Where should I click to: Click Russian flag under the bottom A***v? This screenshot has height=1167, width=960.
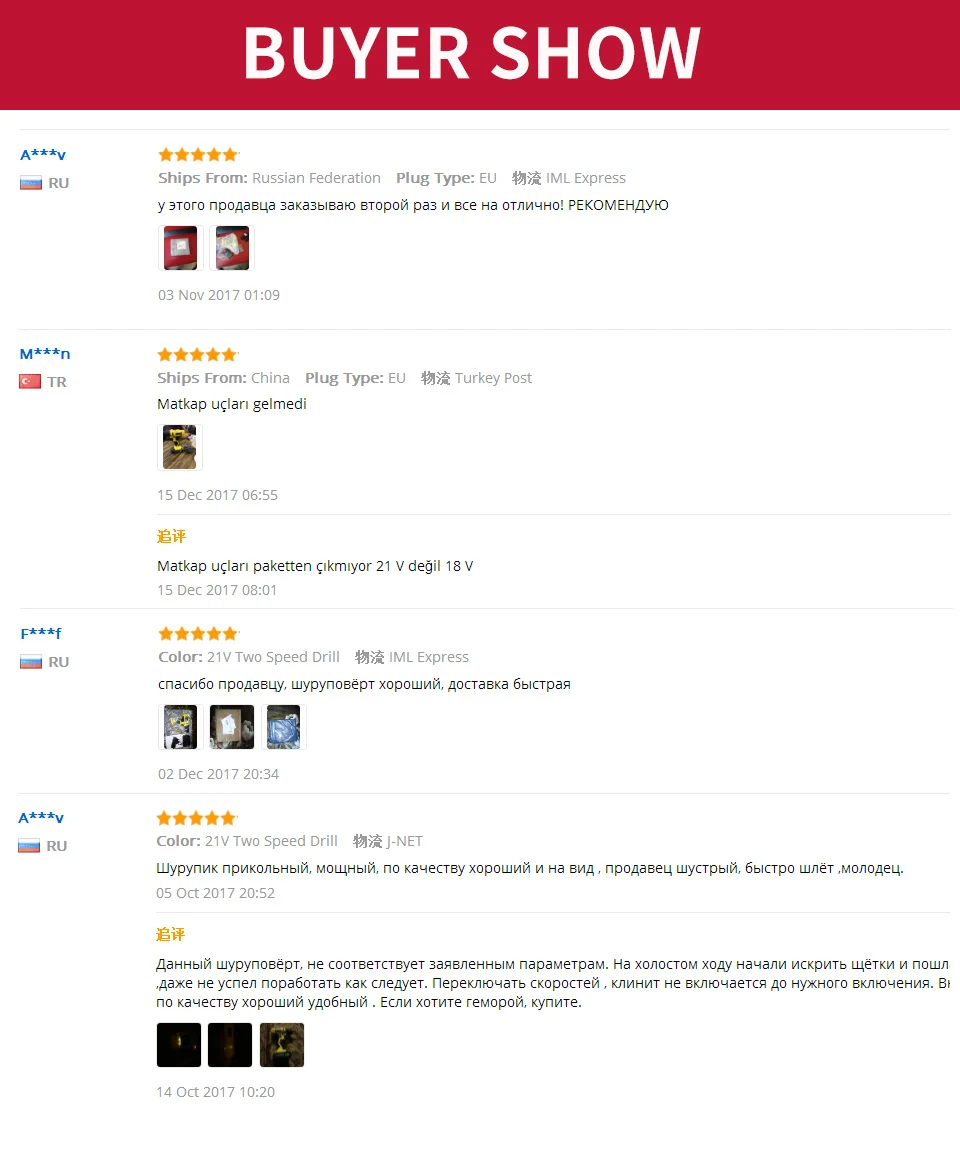point(29,845)
